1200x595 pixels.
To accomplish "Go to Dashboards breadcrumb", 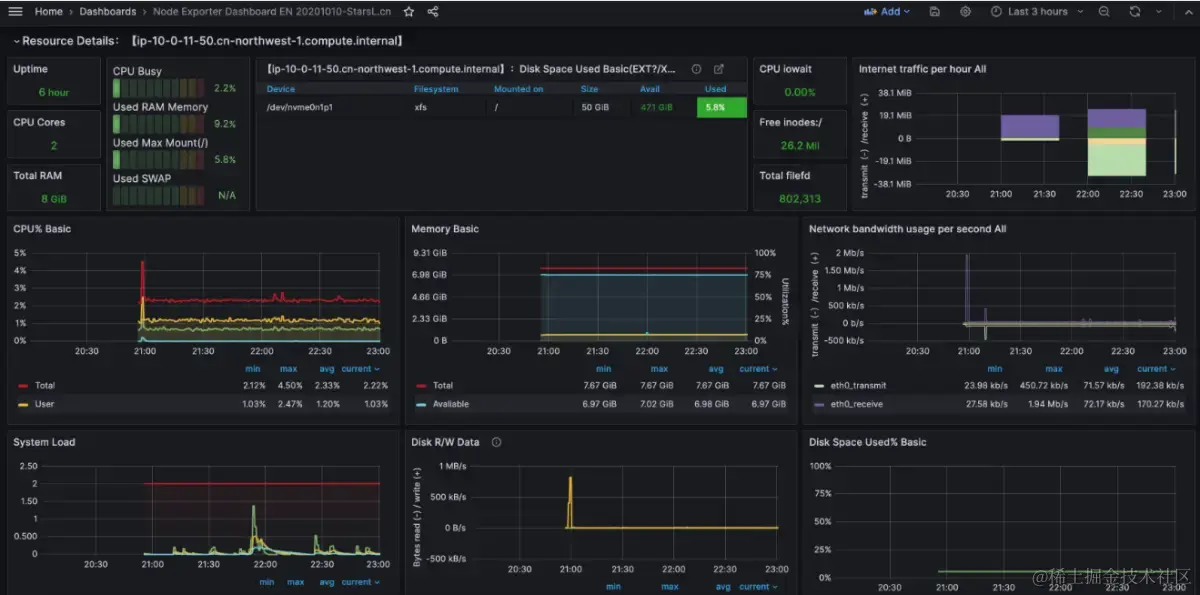I will point(108,12).
